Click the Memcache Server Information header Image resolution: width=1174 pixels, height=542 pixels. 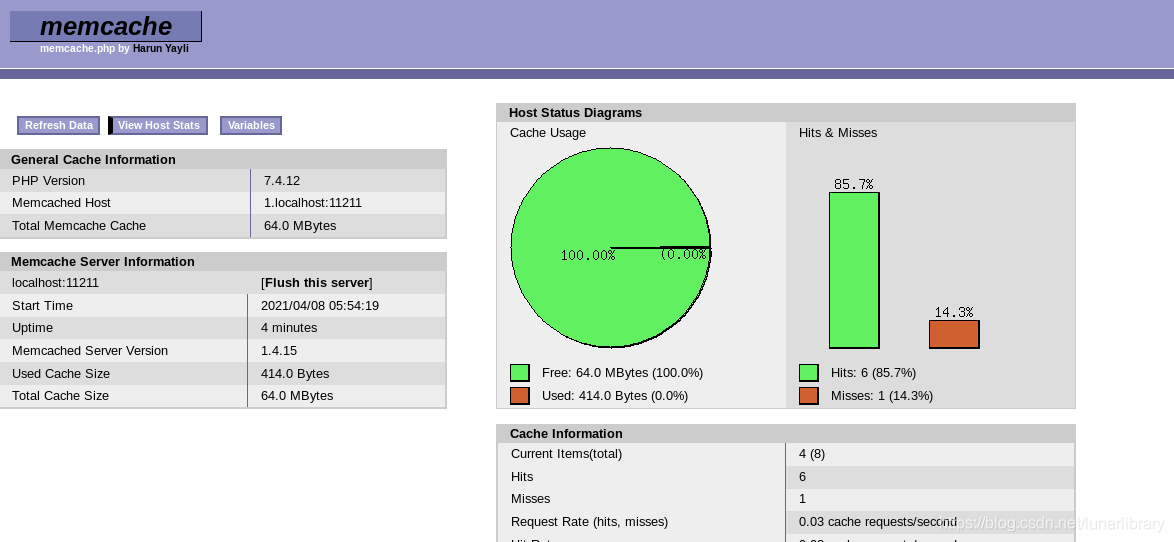coord(103,261)
